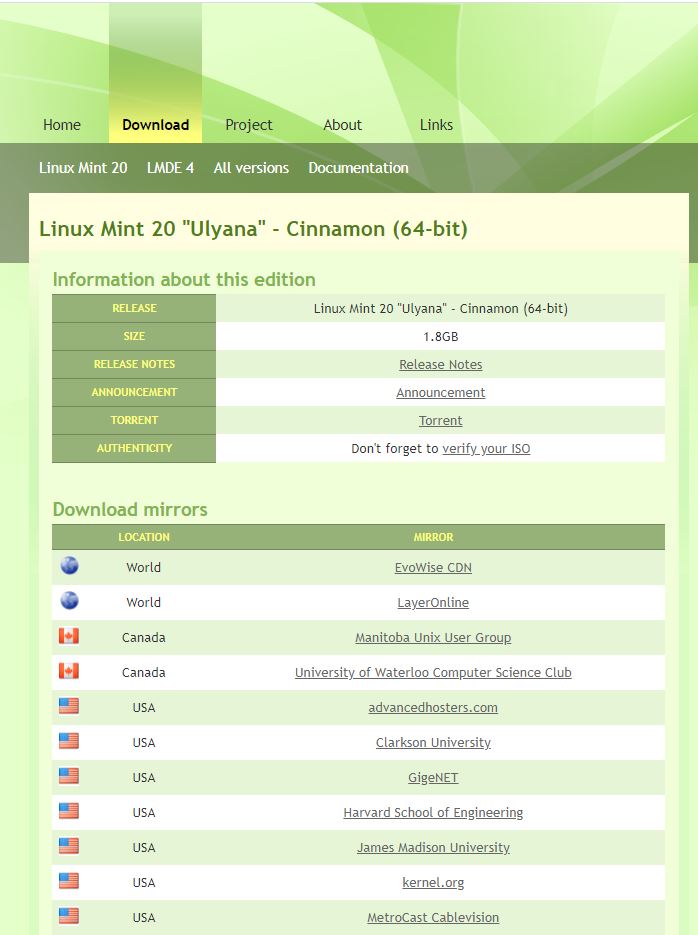Open the Linux Mint 20 submenu item
The width and height of the screenshot is (698, 935).
83,168
